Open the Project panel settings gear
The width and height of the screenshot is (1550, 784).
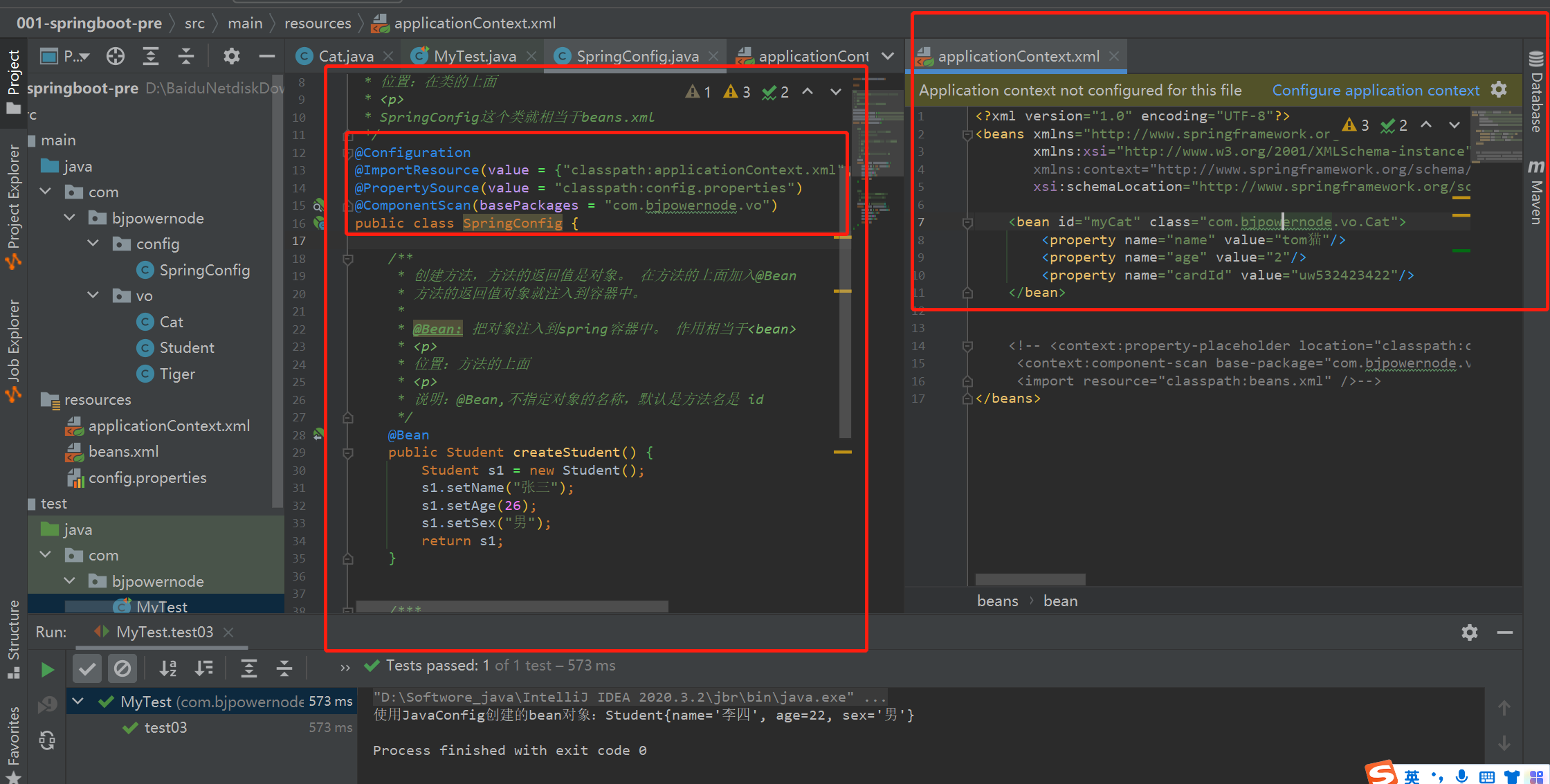(231, 56)
